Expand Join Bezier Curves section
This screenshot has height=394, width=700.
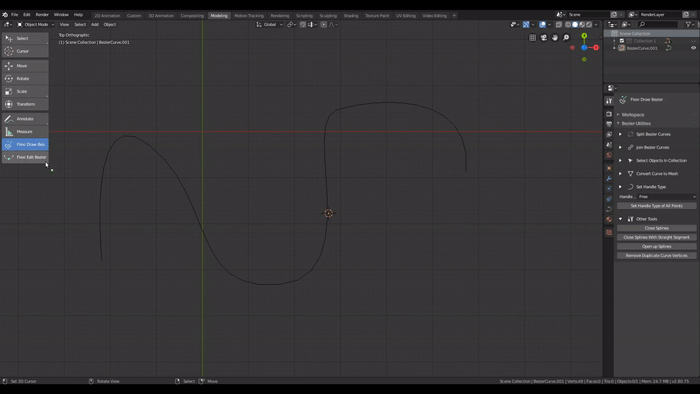[620, 147]
